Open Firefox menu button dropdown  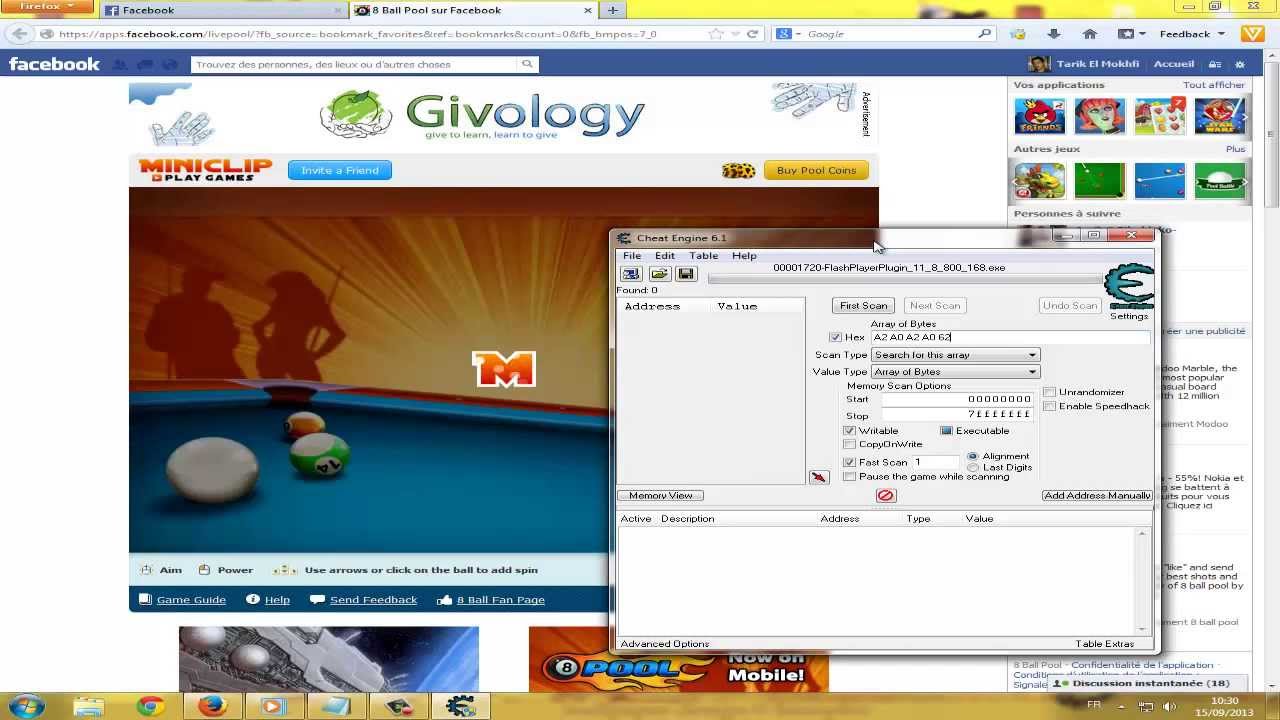(46, 8)
